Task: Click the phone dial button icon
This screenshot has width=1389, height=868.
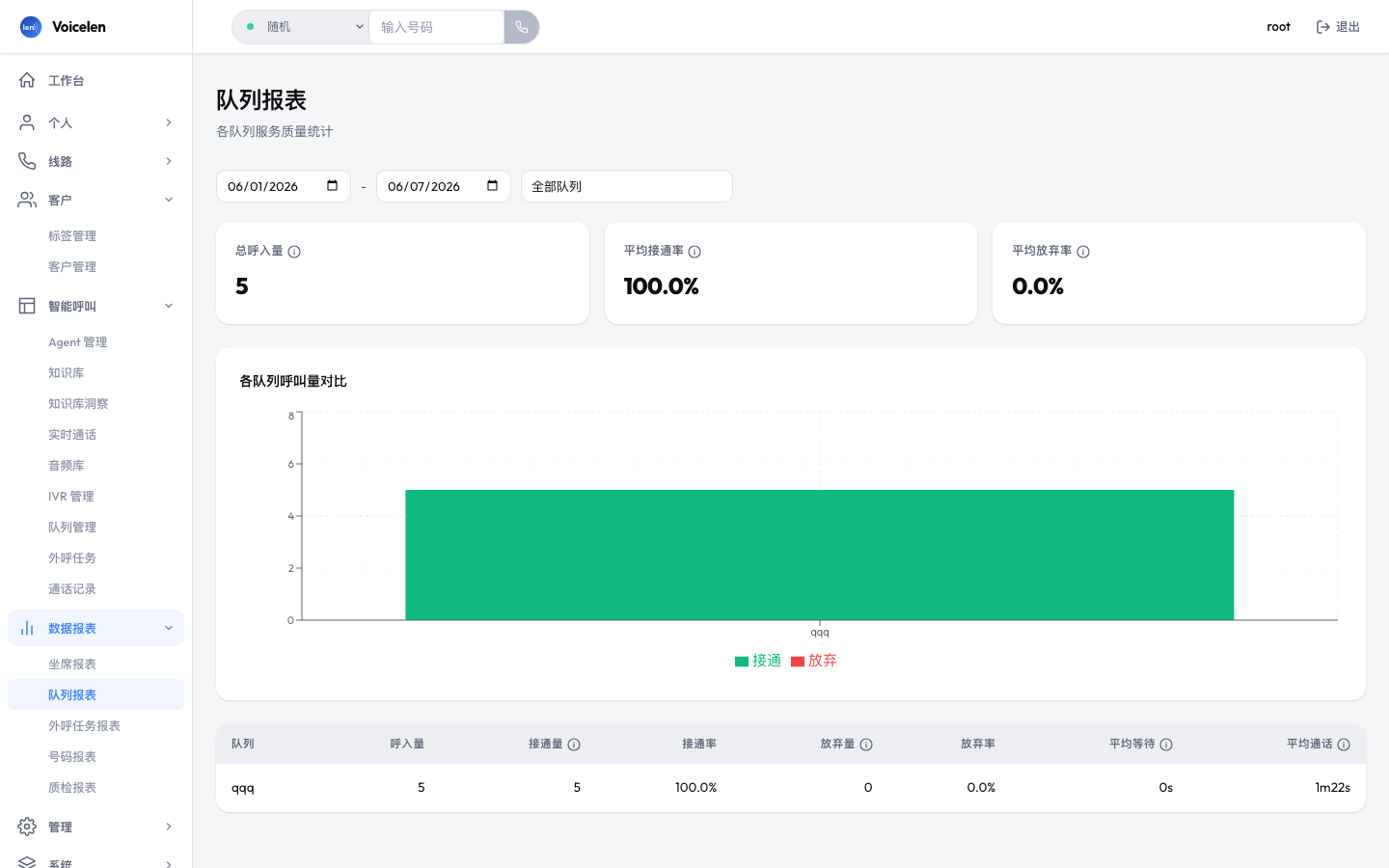Action: 522,27
